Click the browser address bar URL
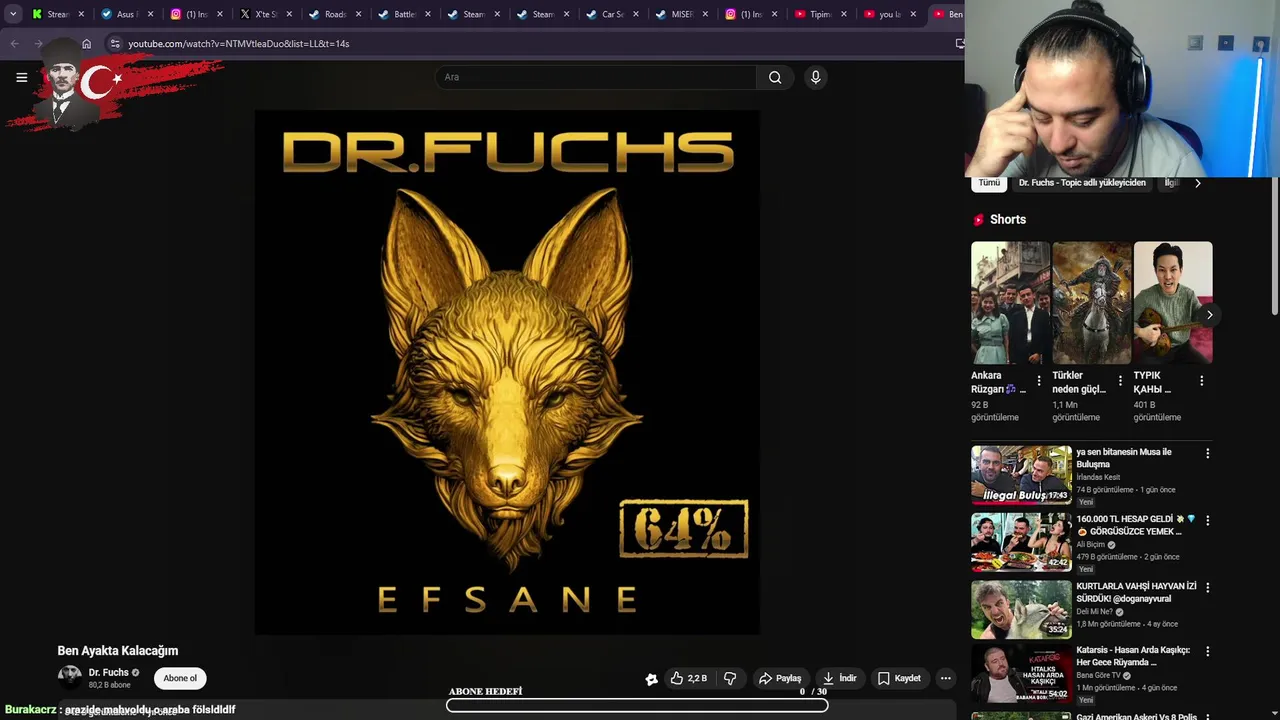The height and width of the screenshot is (720, 1280). 239,44
